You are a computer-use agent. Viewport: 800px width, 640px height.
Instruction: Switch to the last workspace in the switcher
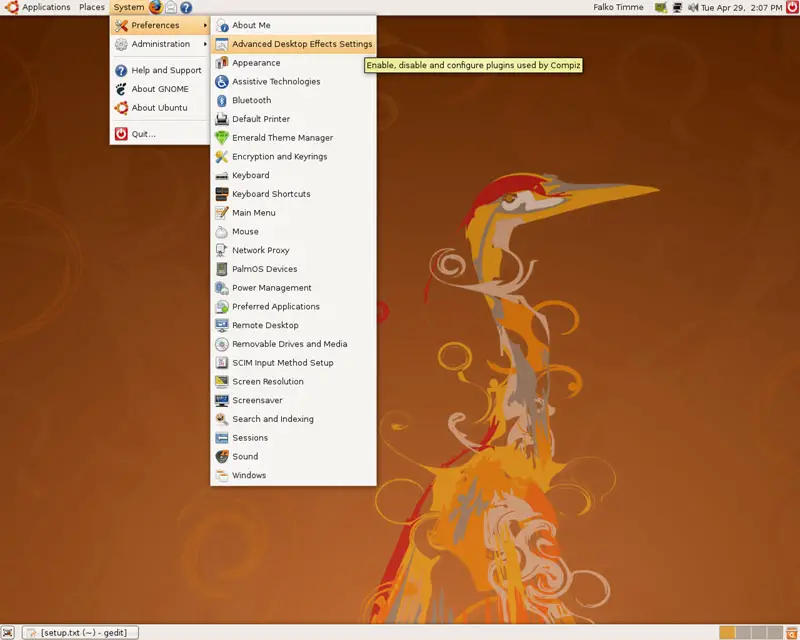point(775,633)
